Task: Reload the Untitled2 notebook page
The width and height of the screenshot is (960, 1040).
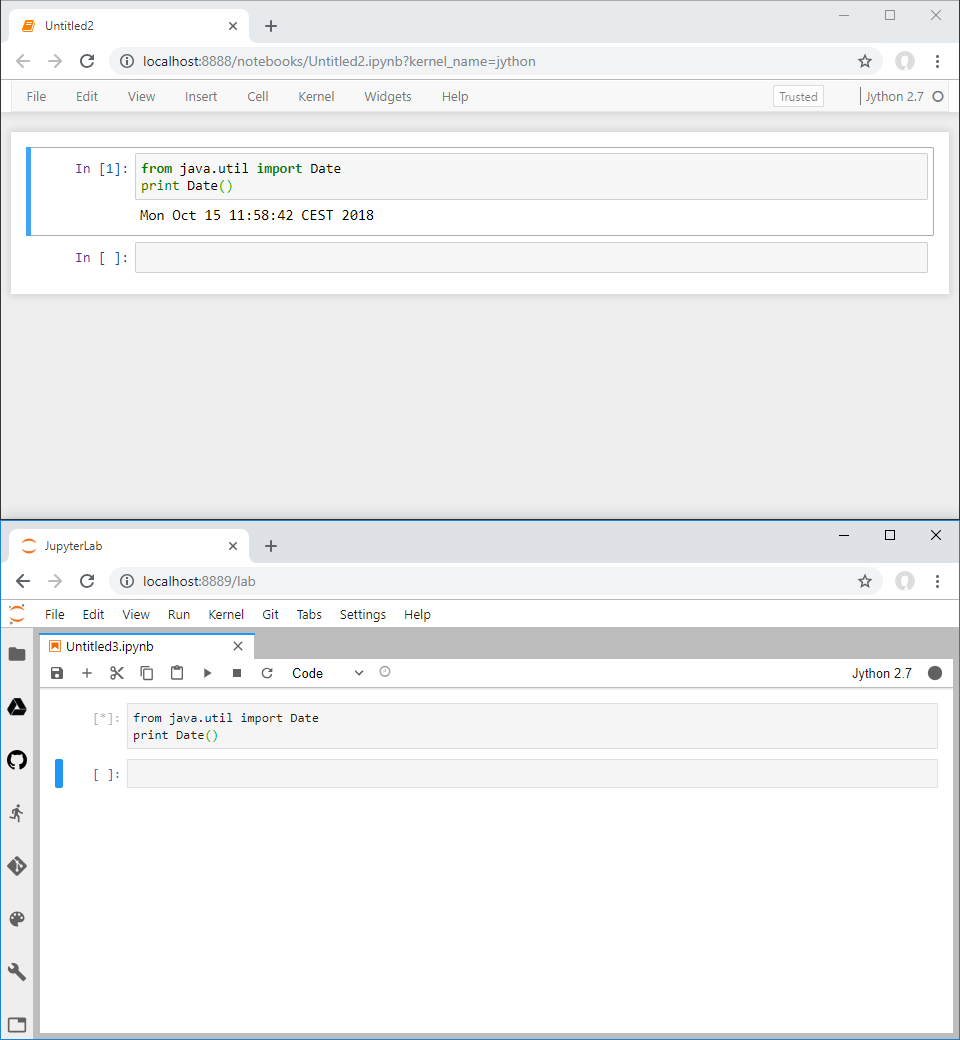Action: [x=87, y=61]
